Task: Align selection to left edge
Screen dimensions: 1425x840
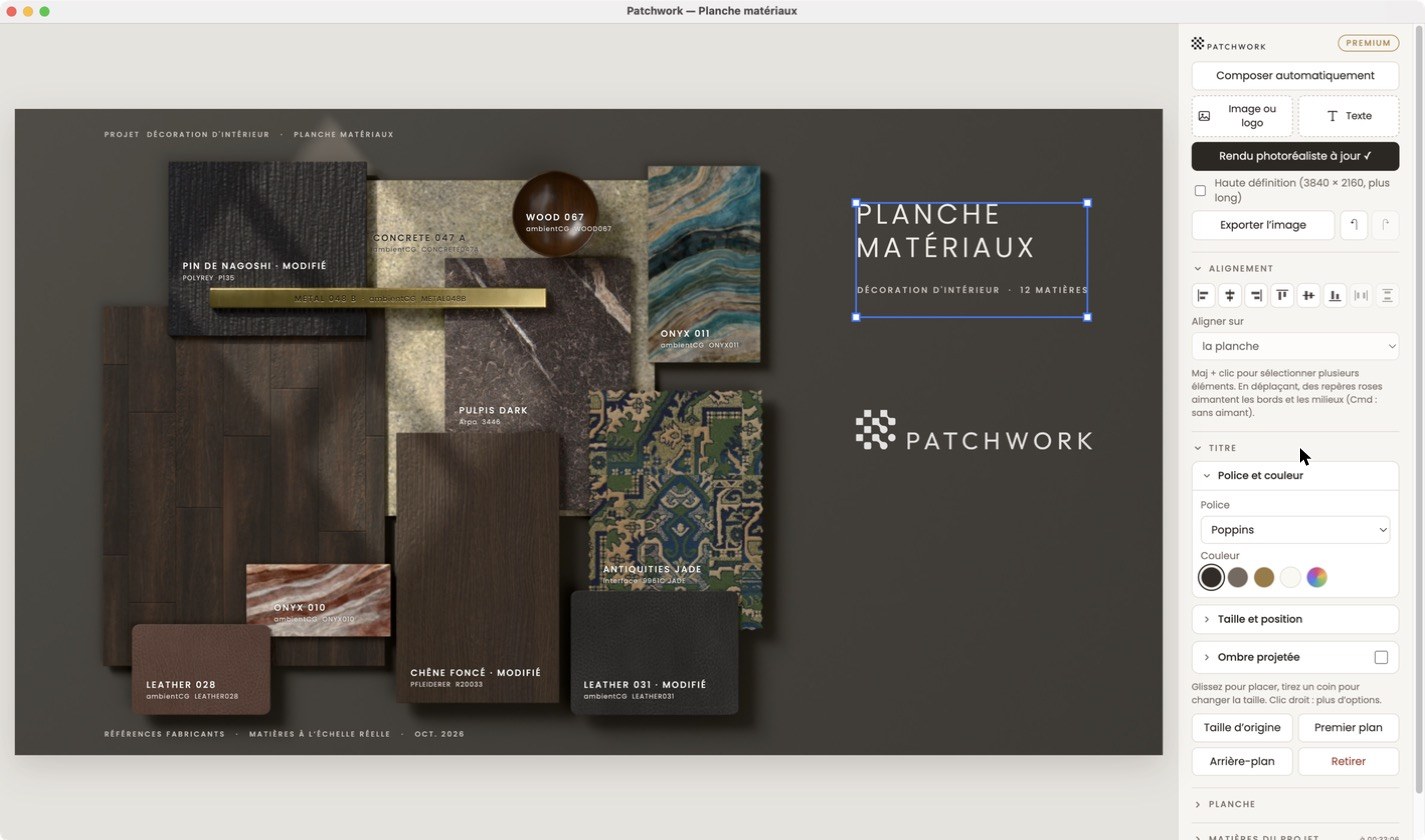Action: (x=1203, y=296)
